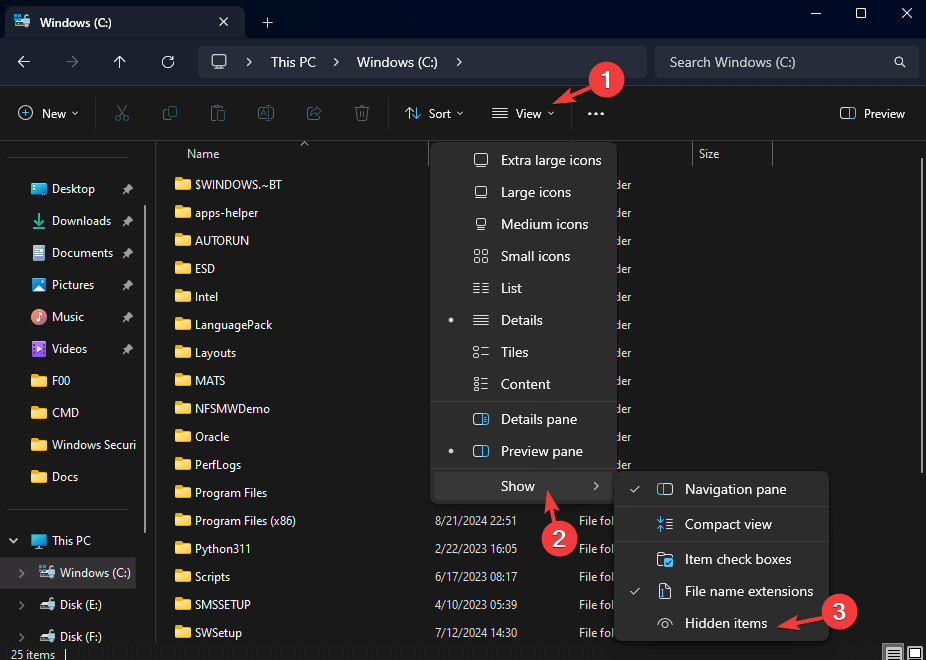Expand Windows (C:) in navigation tree
Viewport: 926px width, 660px height.
click(x=22, y=573)
